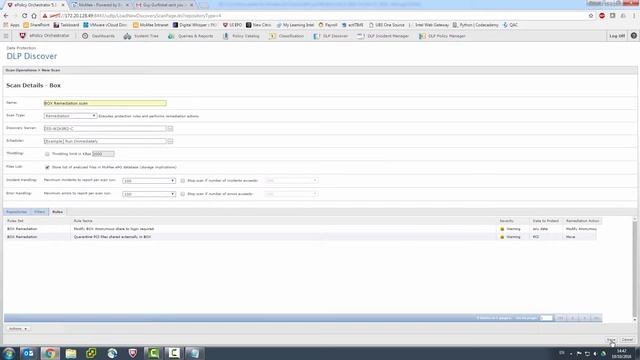Click the Severity column header

pyautogui.click(x=507, y=221)
